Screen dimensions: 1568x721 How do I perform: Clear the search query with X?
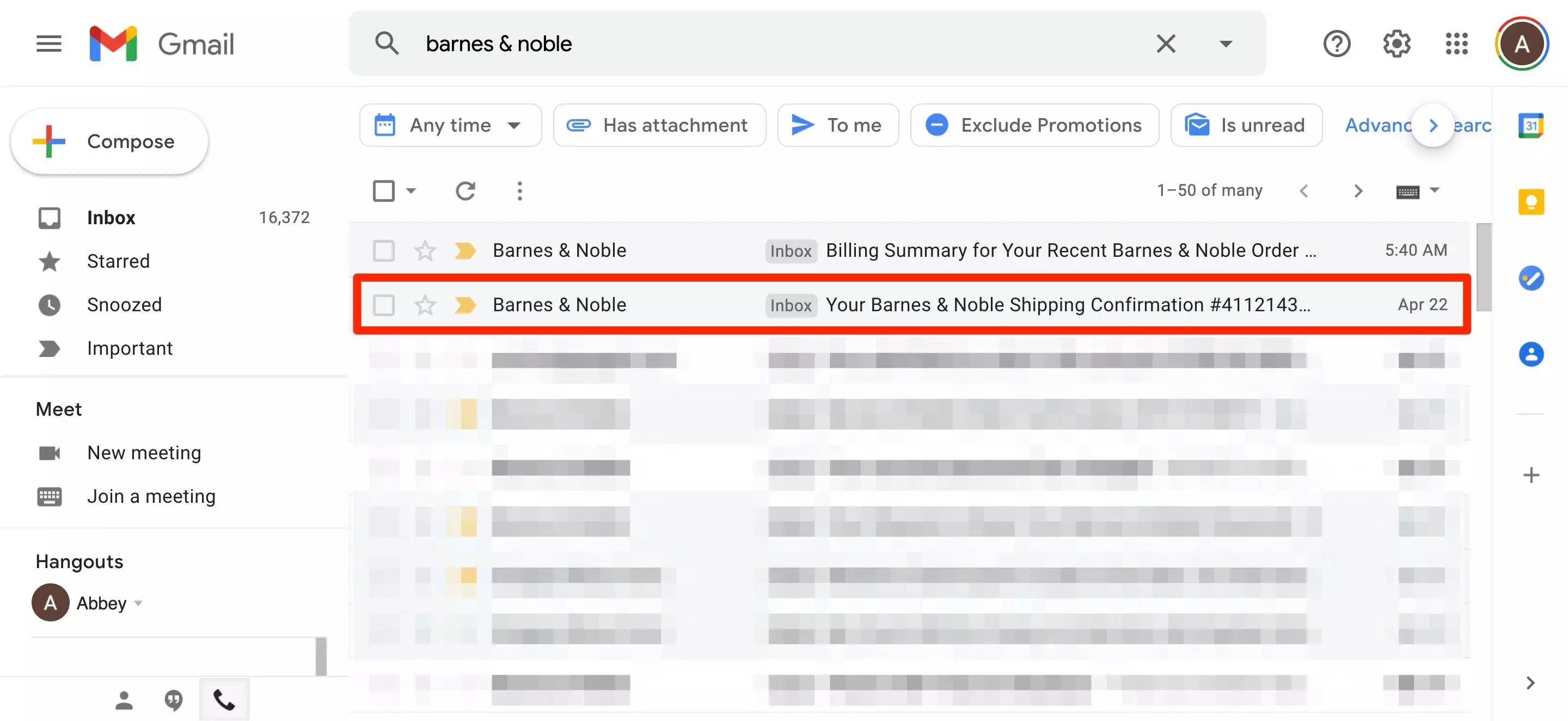(x=1166, y=44)
